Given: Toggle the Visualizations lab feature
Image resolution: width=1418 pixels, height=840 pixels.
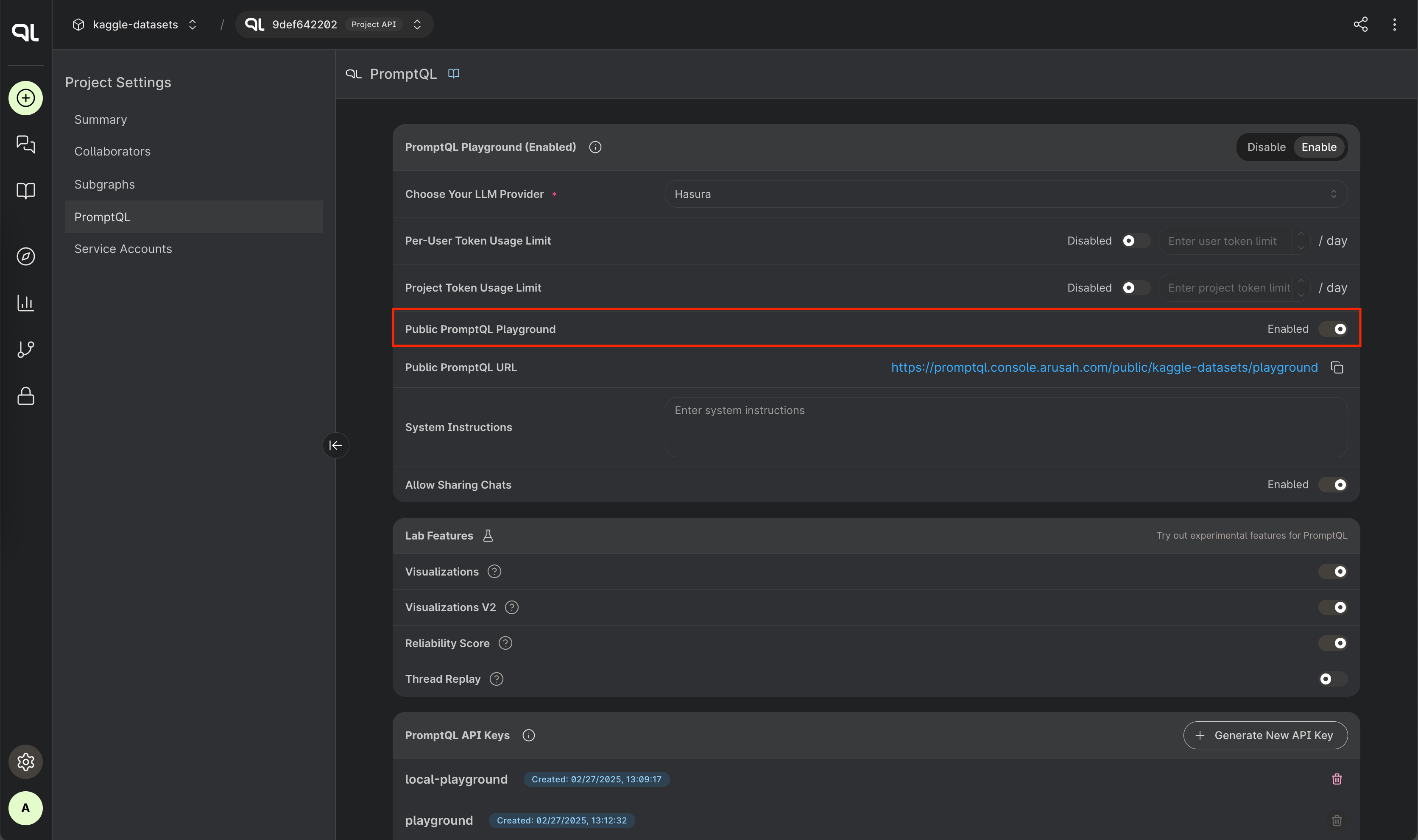Looking at the screenshot, I should coord(1332,571).
